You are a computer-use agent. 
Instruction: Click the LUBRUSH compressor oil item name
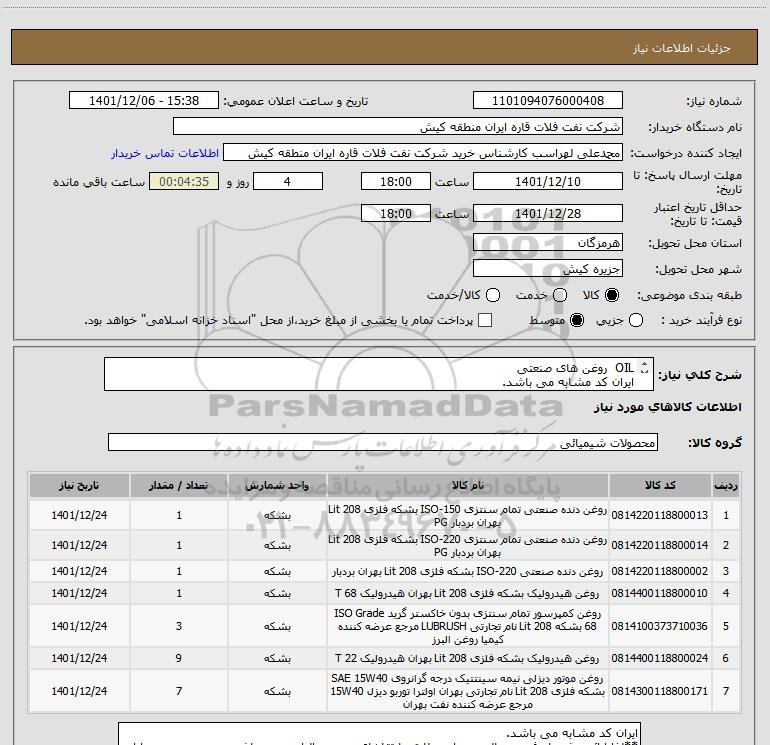[x=468, y=626]
